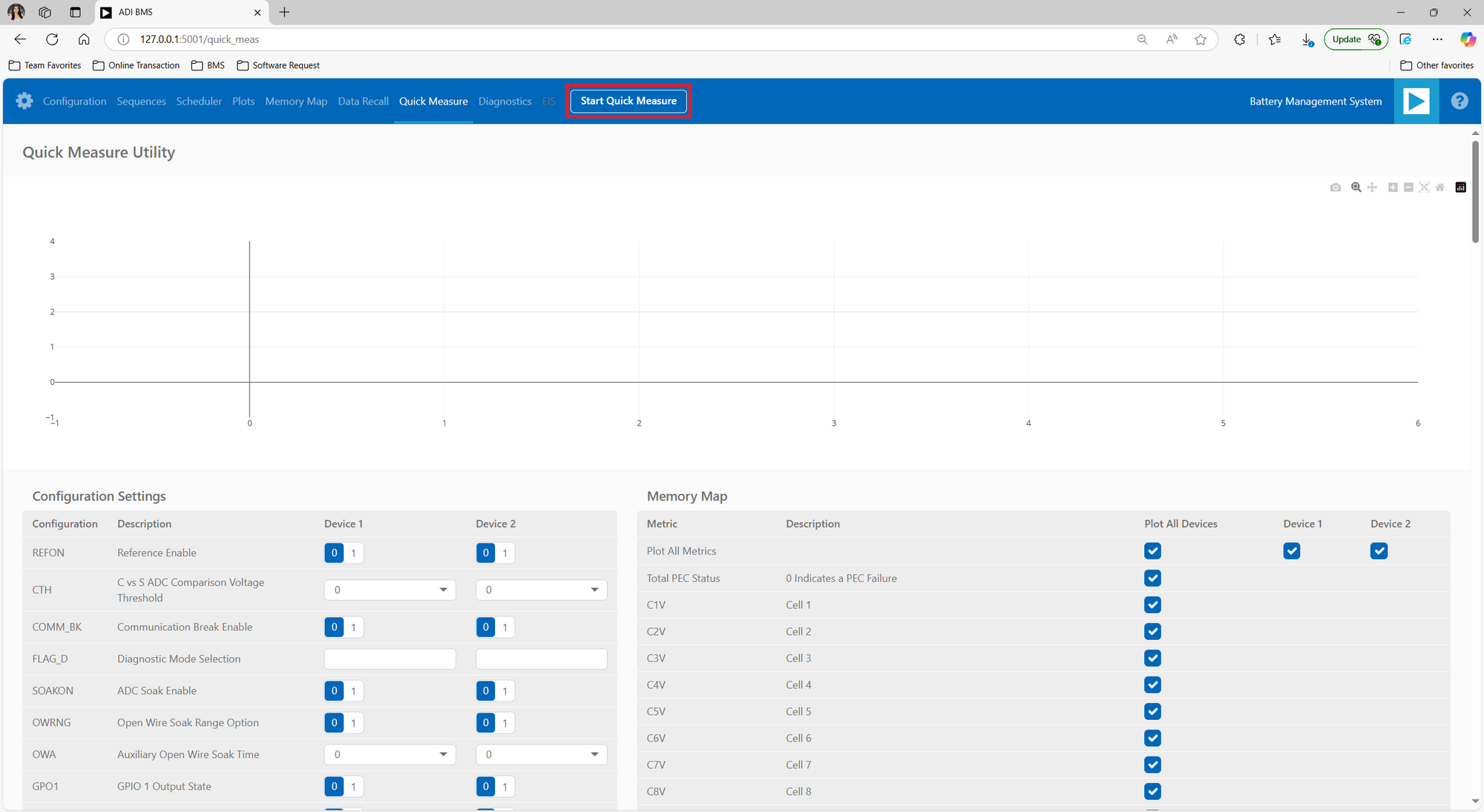Image resolution: width=1484 pixels, height=812 pixels.
Task: Click the browser address bar URL
Action: [200, 39]
